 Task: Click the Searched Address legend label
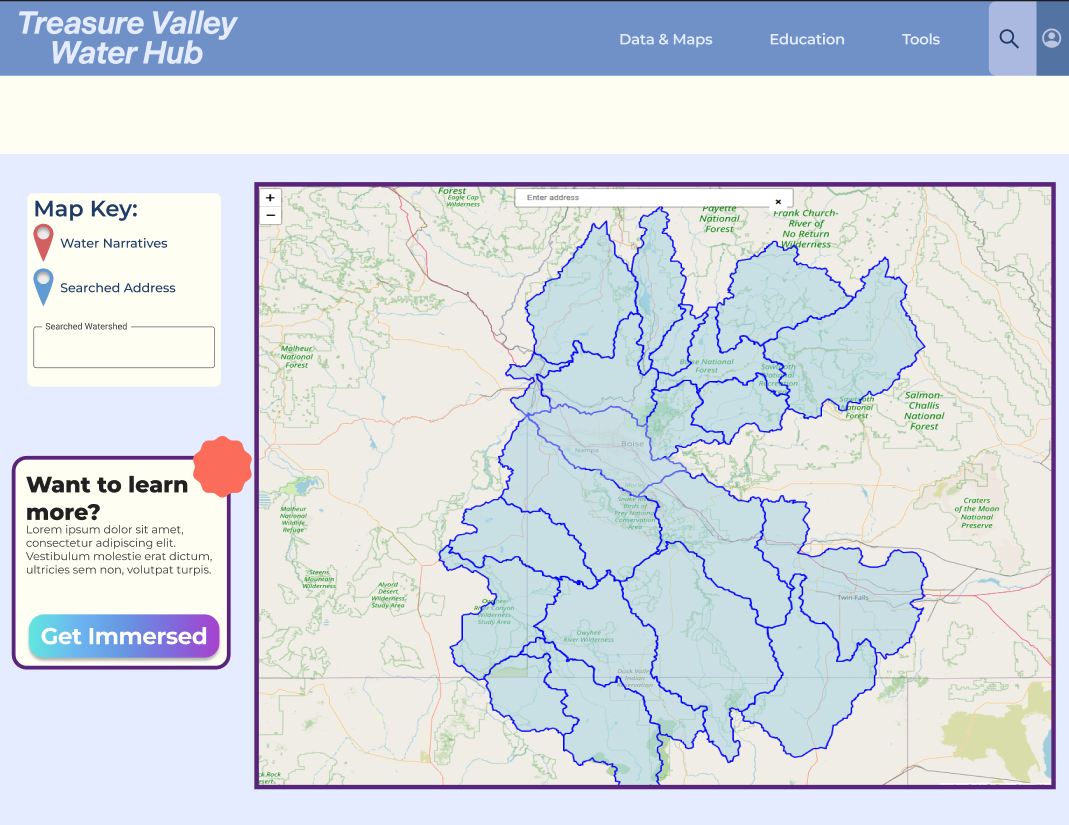118,288
